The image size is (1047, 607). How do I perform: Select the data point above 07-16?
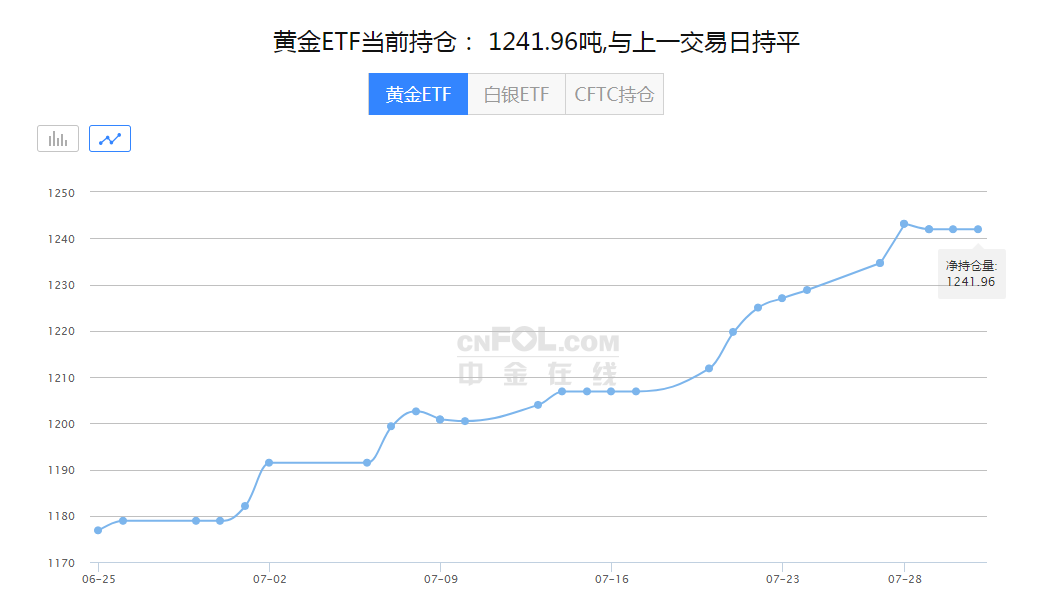(611, 391)
